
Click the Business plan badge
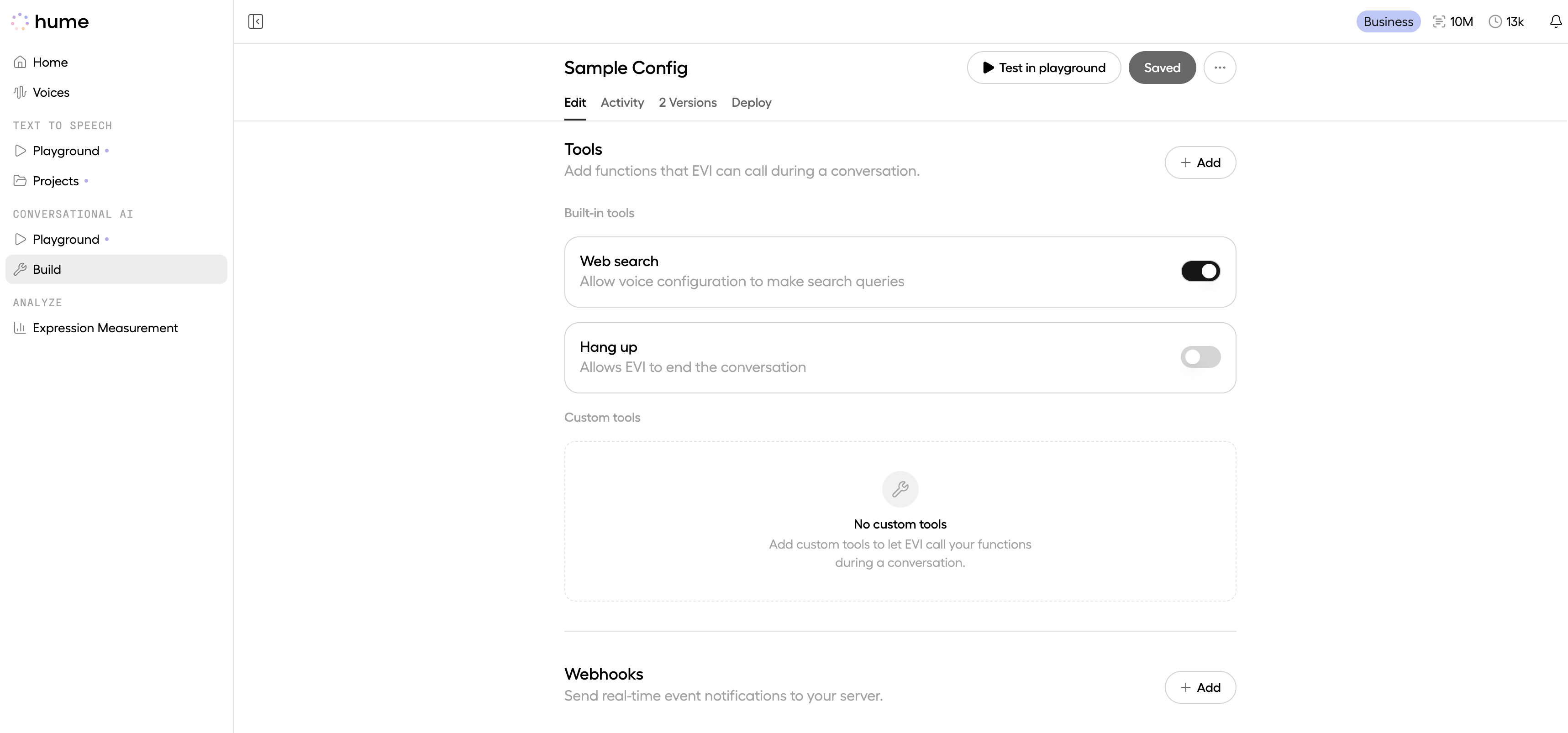pyautogui.click(x=1388, y=21)
